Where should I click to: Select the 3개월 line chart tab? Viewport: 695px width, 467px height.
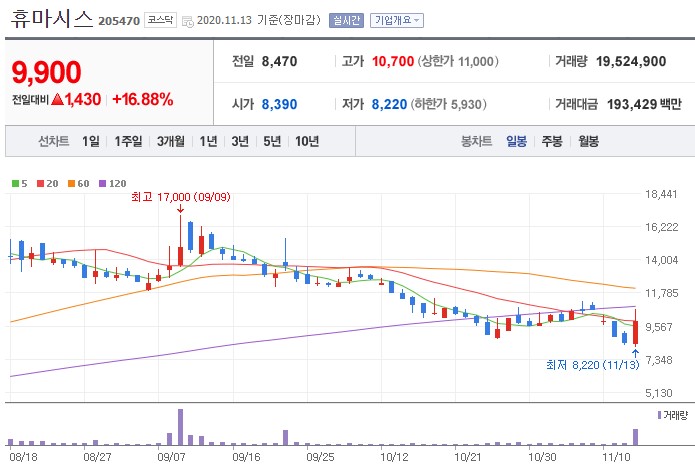click(x=171, y=141)
